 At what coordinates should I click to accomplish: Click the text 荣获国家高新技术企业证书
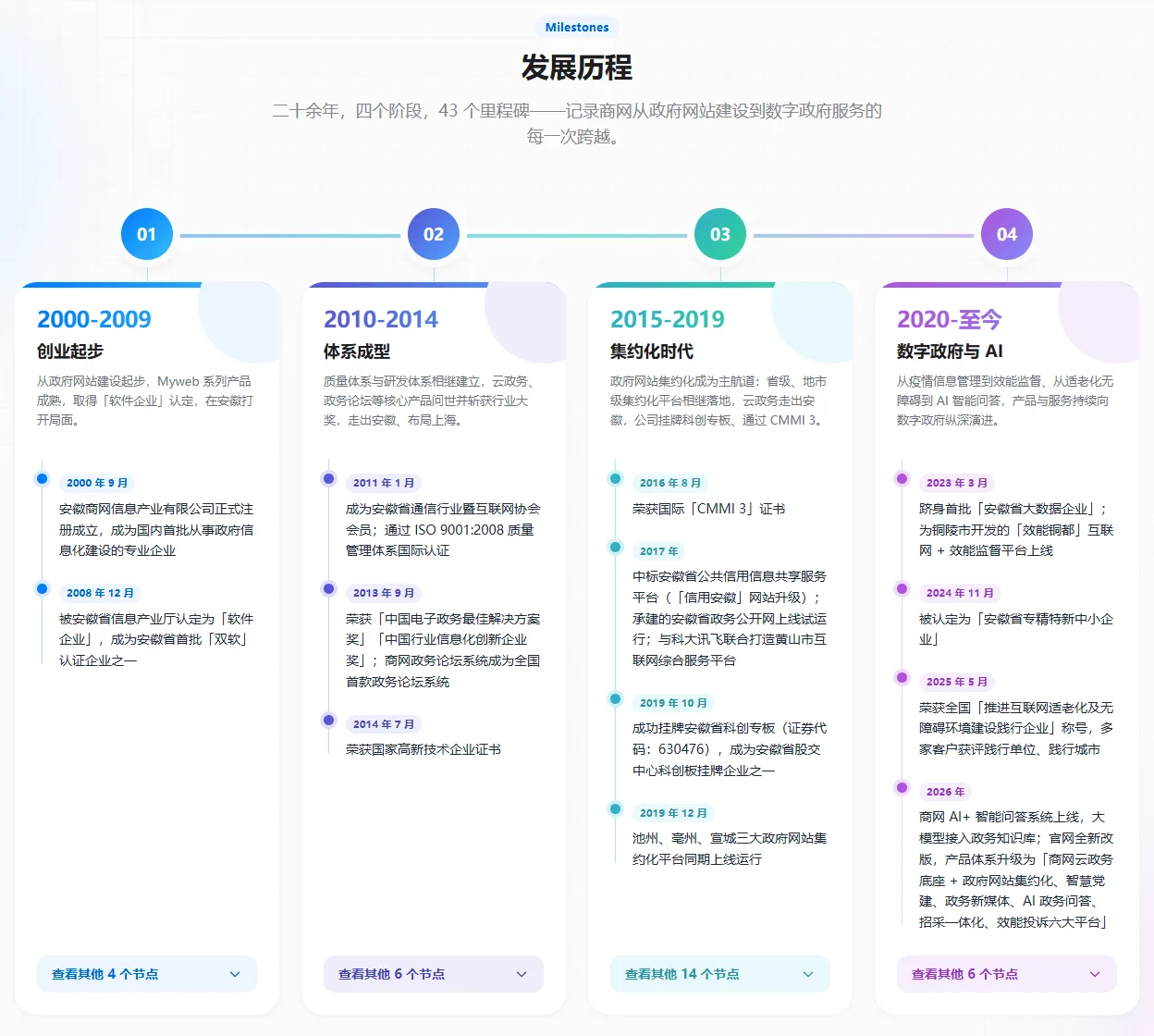(424, 749)
